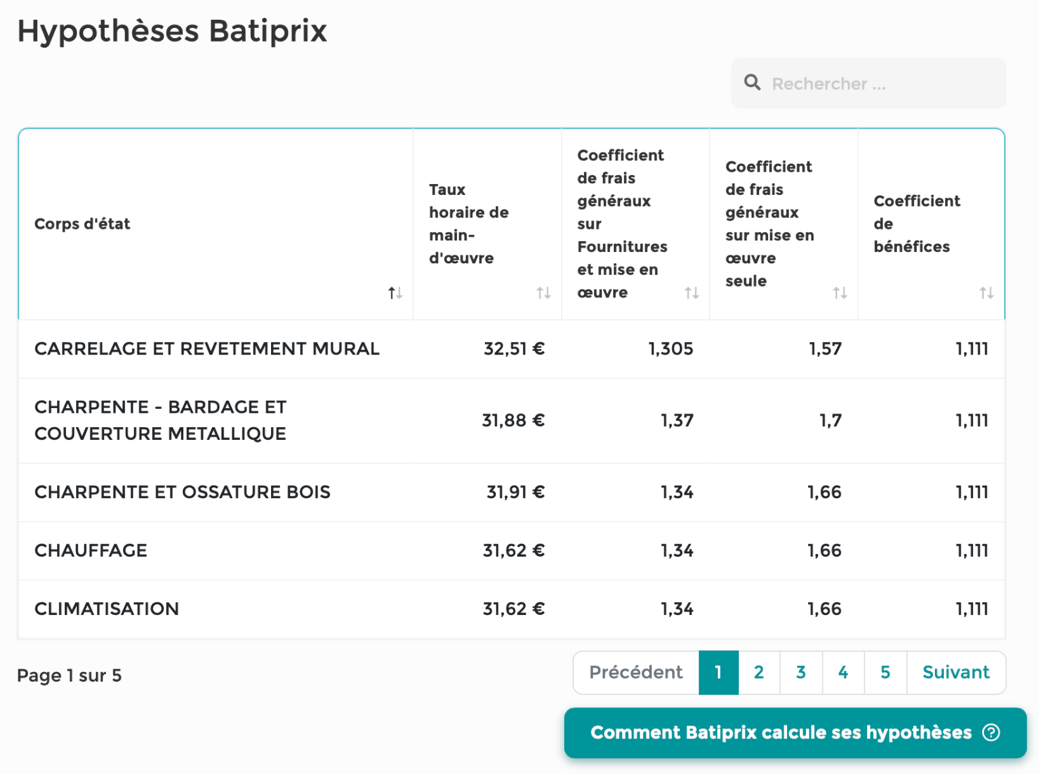
Task: Select page 1 in pagination
Action: point(718,673)
